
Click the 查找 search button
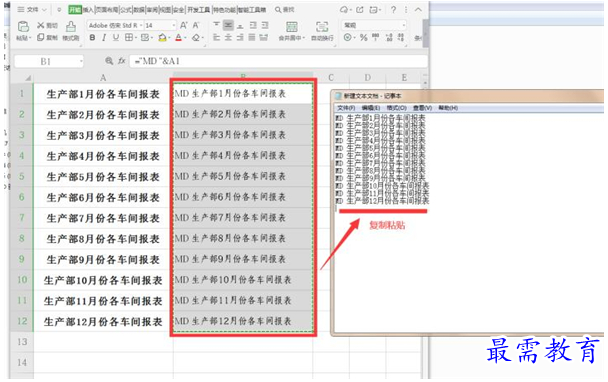point(285,10)
